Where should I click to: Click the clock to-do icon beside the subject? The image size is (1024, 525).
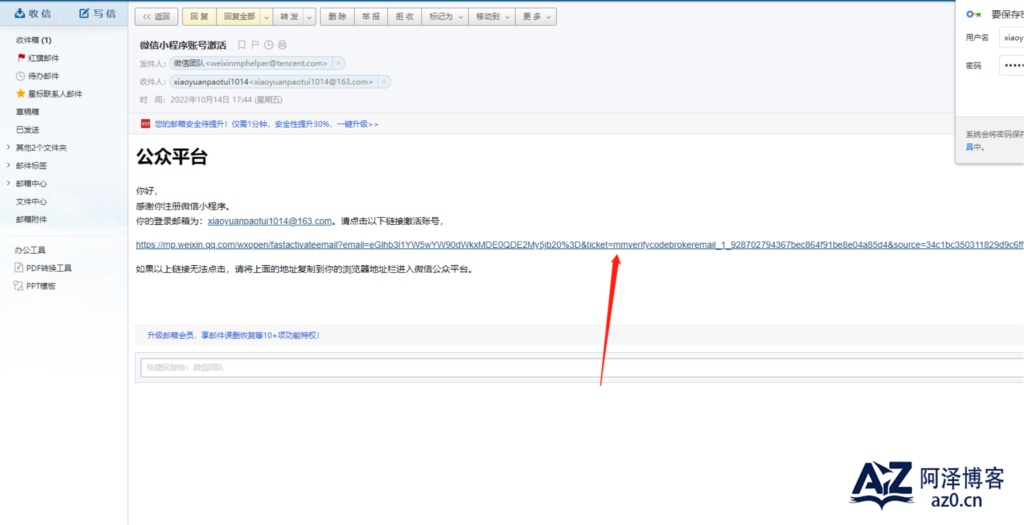(x=269, y=45)
